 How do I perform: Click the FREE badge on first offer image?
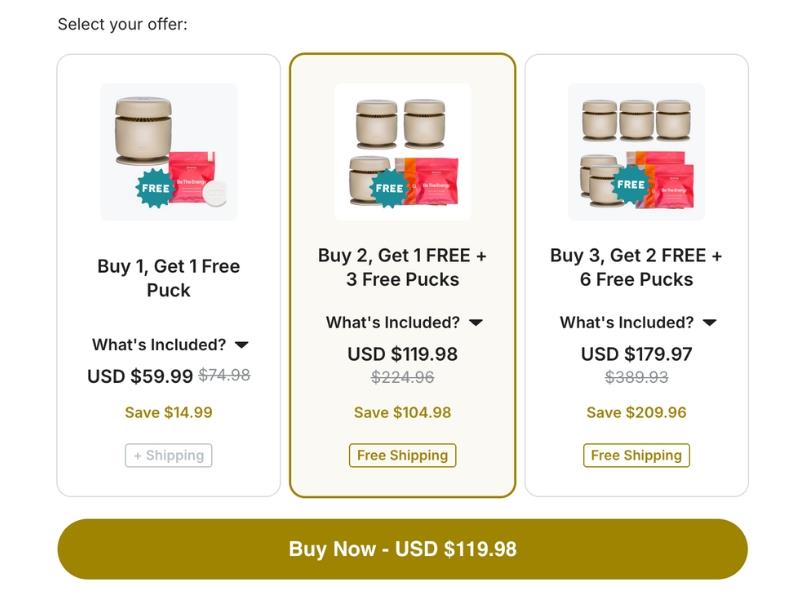click(x=155, y=187)
